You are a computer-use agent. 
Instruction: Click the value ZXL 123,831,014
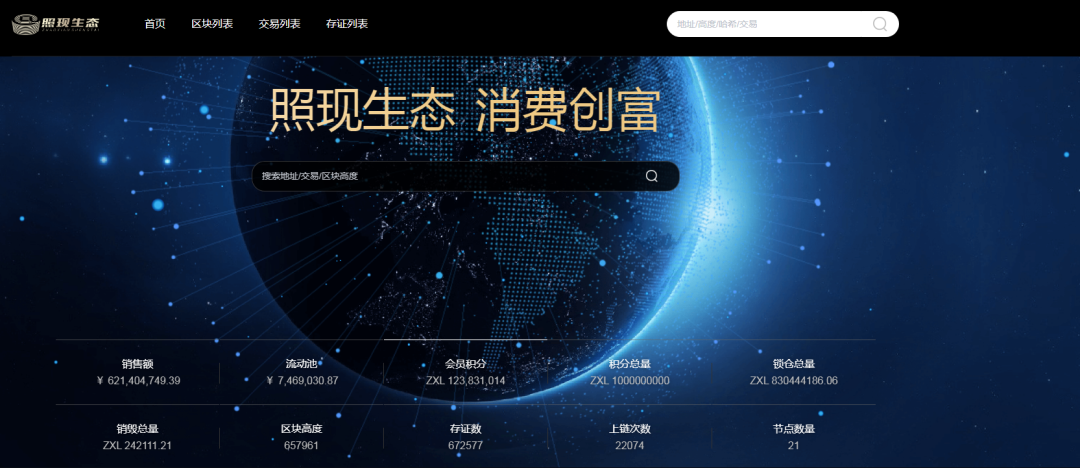pos(466,380)
